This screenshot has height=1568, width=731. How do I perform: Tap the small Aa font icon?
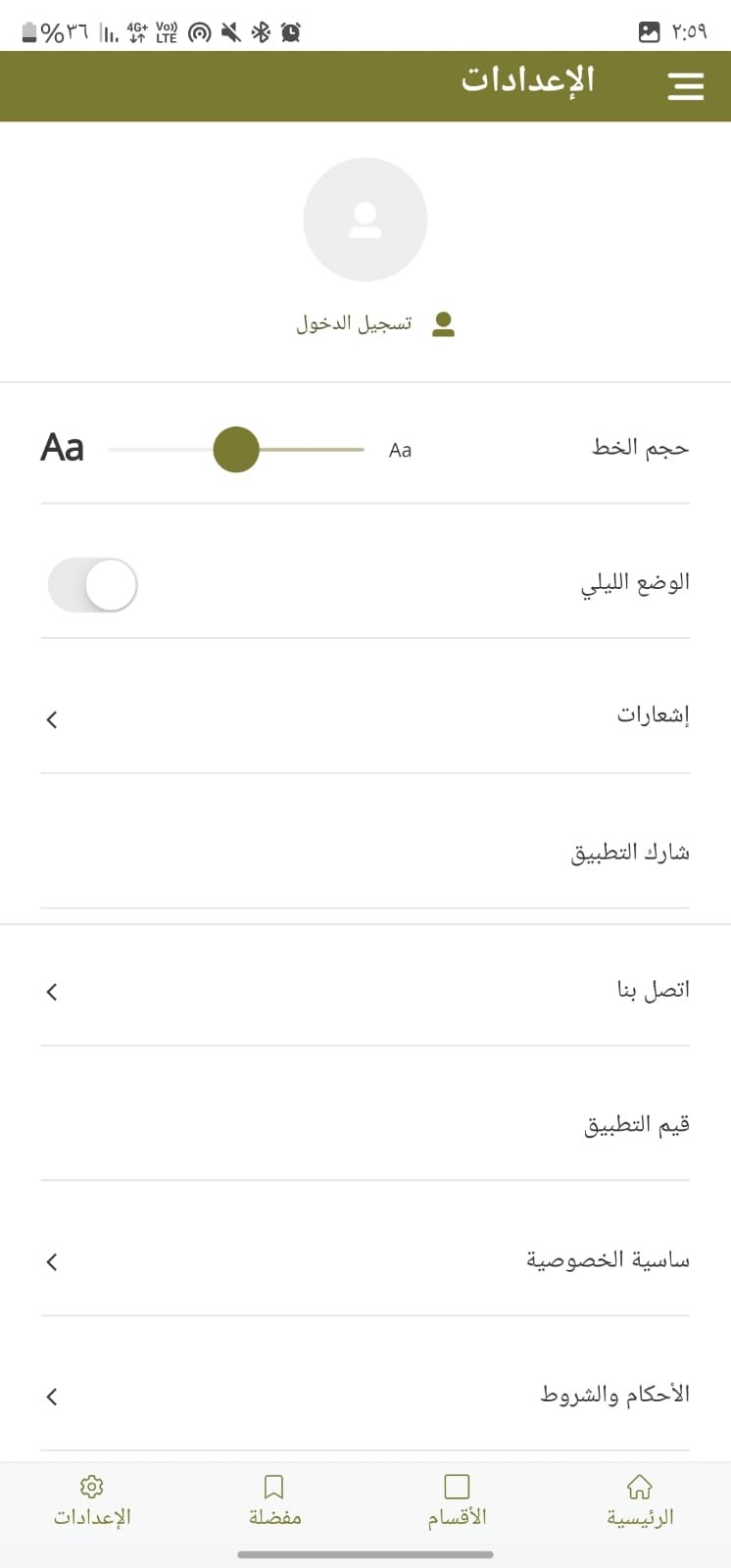(x=400, y=451)
